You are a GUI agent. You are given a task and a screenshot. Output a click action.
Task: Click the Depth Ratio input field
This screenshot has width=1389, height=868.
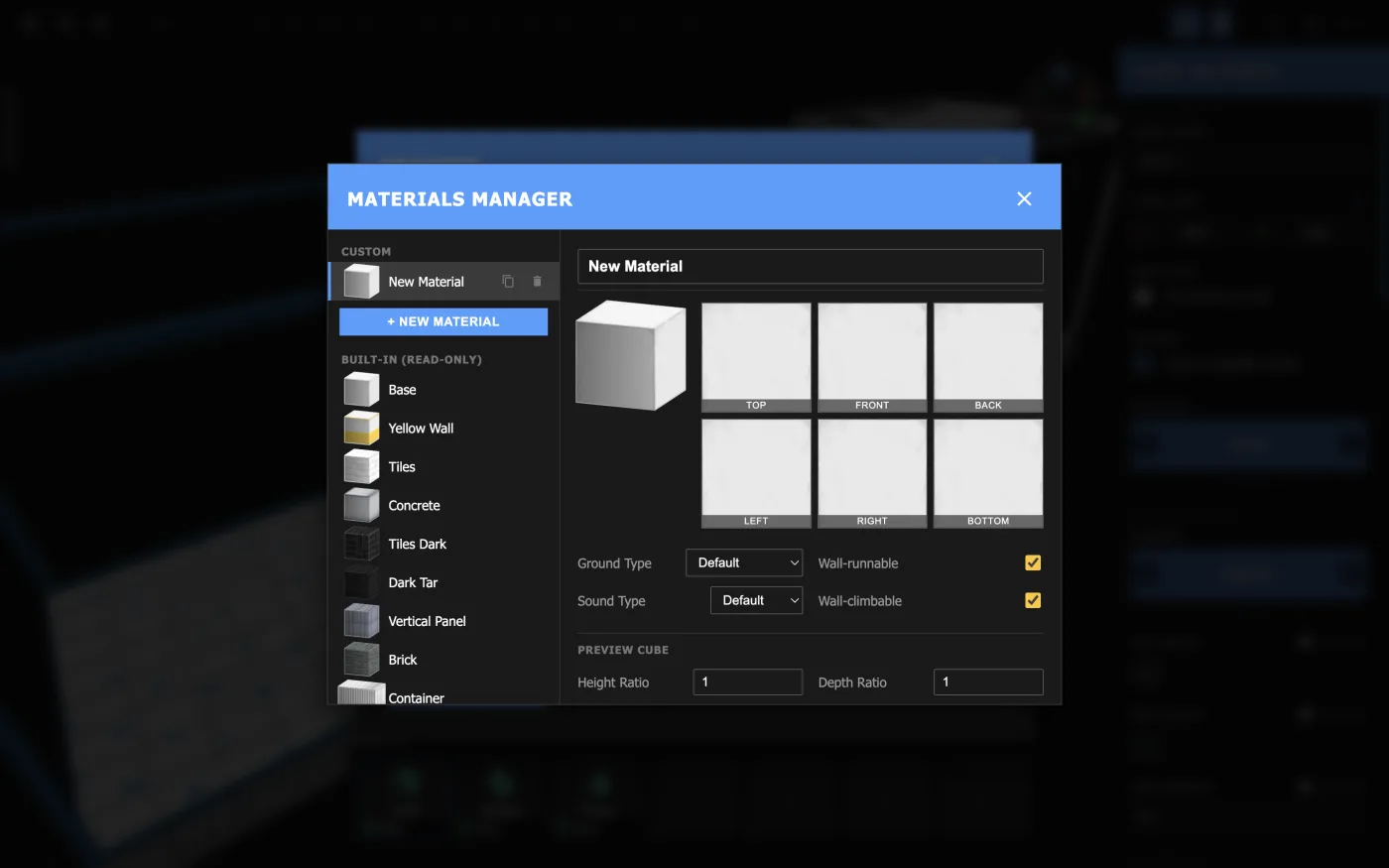coord(988,682)
